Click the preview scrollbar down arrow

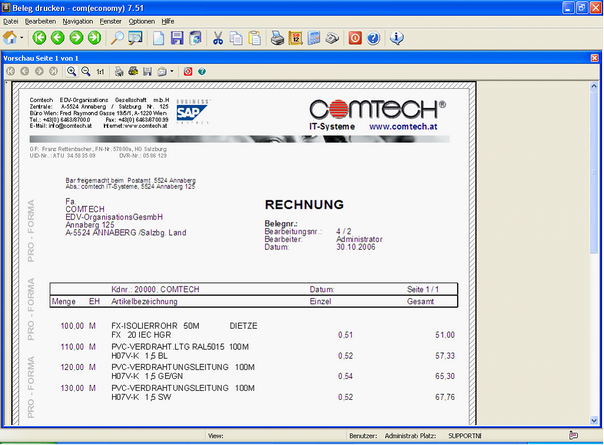click(594, 420)
